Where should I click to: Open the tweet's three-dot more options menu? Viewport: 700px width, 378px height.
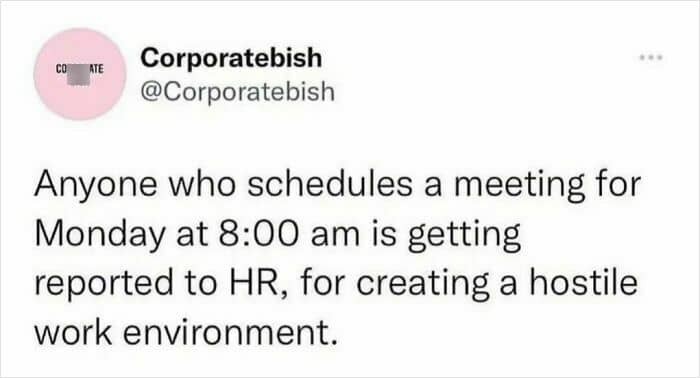651,58
